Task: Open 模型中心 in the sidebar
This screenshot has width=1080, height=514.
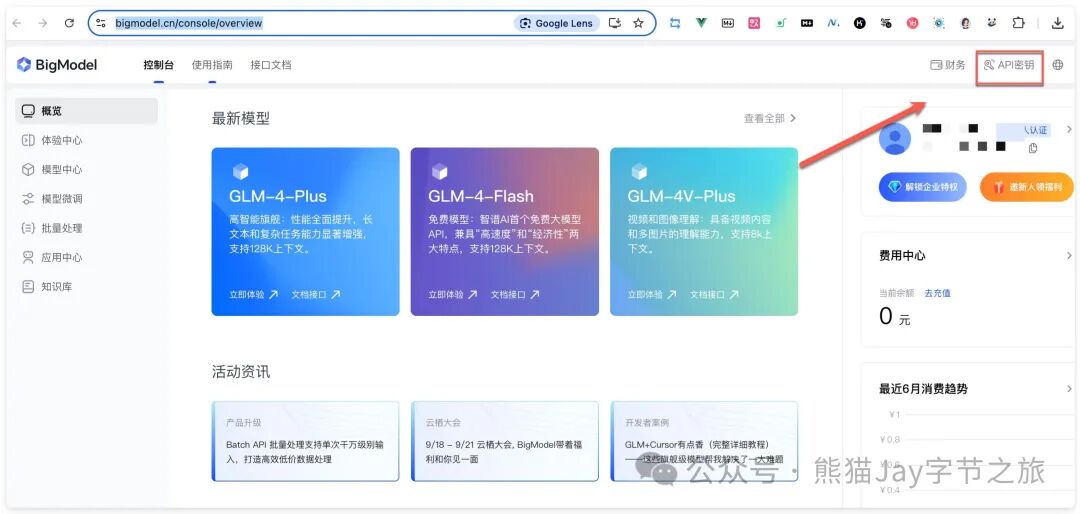Action: click(x=86, y=169)
